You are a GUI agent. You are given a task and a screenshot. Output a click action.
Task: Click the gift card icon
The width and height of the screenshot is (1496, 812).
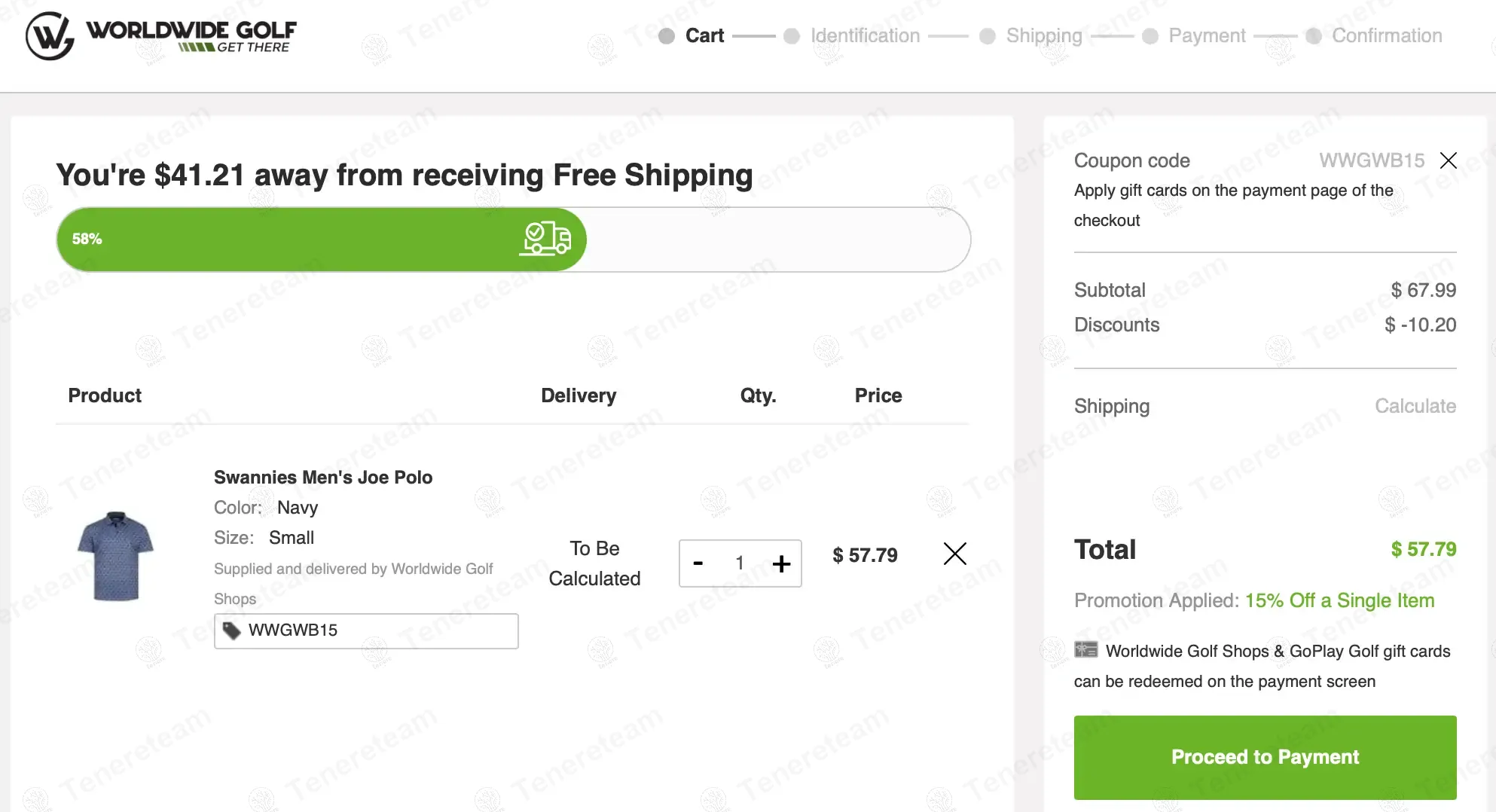coord(1085,650)
